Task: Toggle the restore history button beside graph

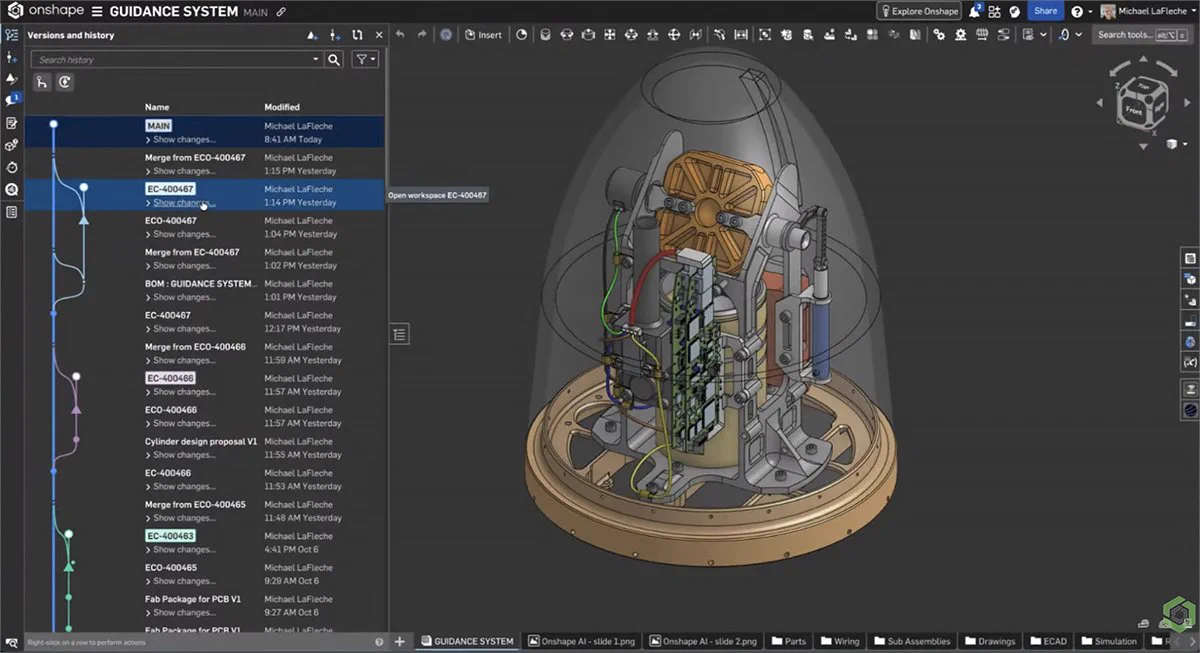Action: (65, 83)
